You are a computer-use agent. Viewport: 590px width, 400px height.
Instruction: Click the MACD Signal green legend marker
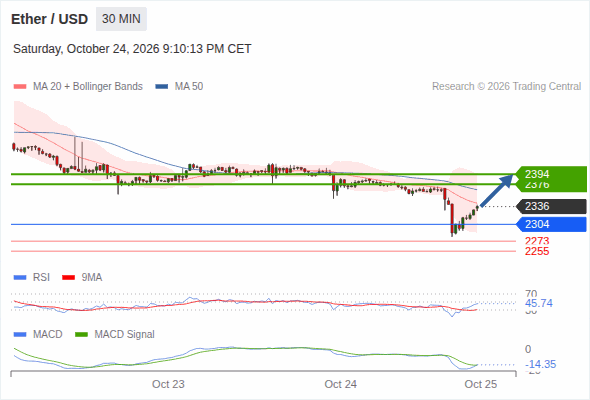pos(82,335)
